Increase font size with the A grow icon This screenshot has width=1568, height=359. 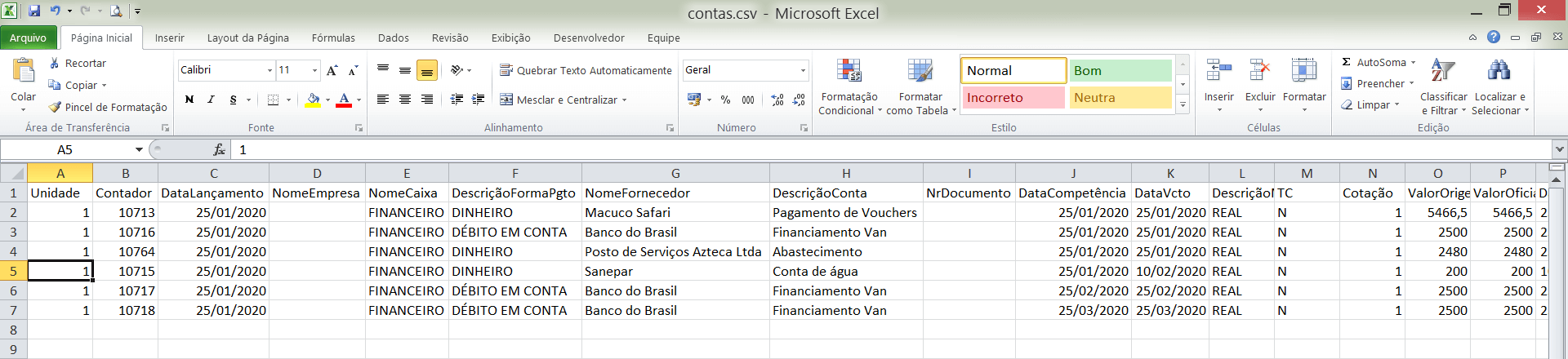pos(332,70)
